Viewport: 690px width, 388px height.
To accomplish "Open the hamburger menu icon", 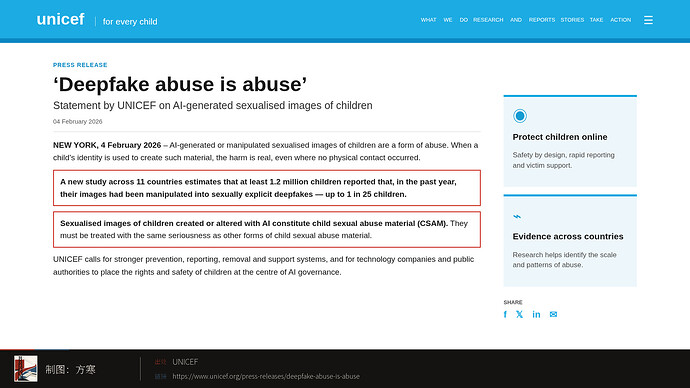I will click(648, 20).
